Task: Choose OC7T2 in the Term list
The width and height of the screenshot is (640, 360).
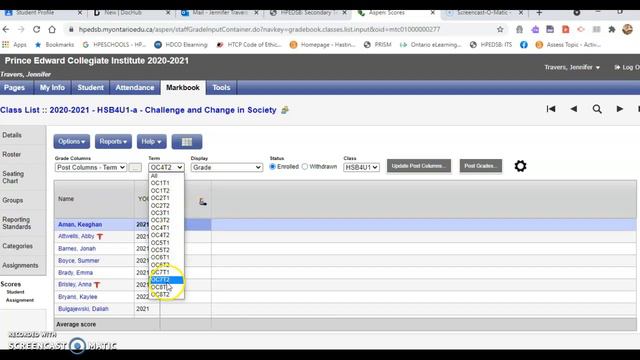Action: point(166,280)
